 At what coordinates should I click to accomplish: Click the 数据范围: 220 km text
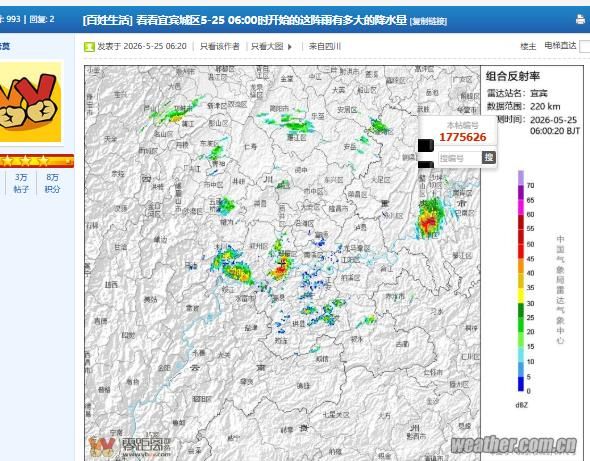pos(523,107)
